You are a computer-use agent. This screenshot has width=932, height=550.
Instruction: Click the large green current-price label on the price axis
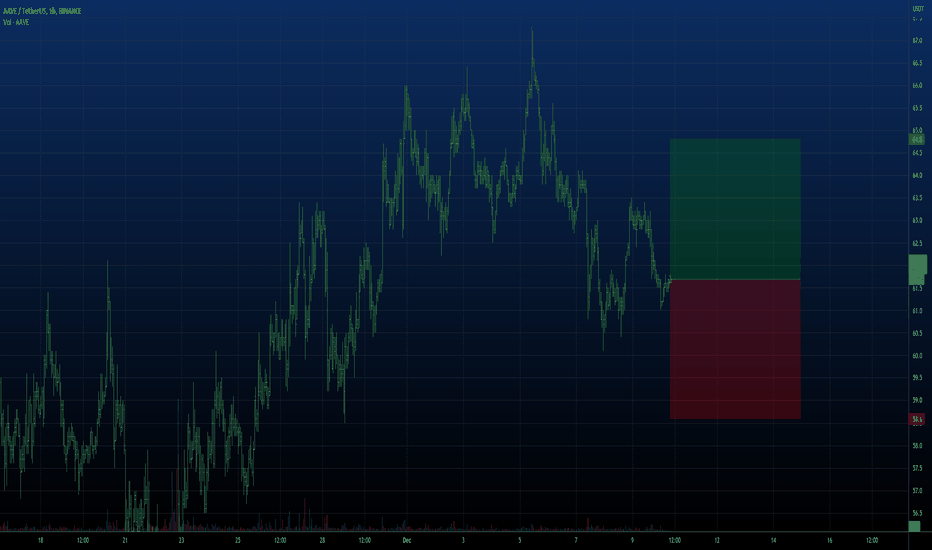(918, 270)
